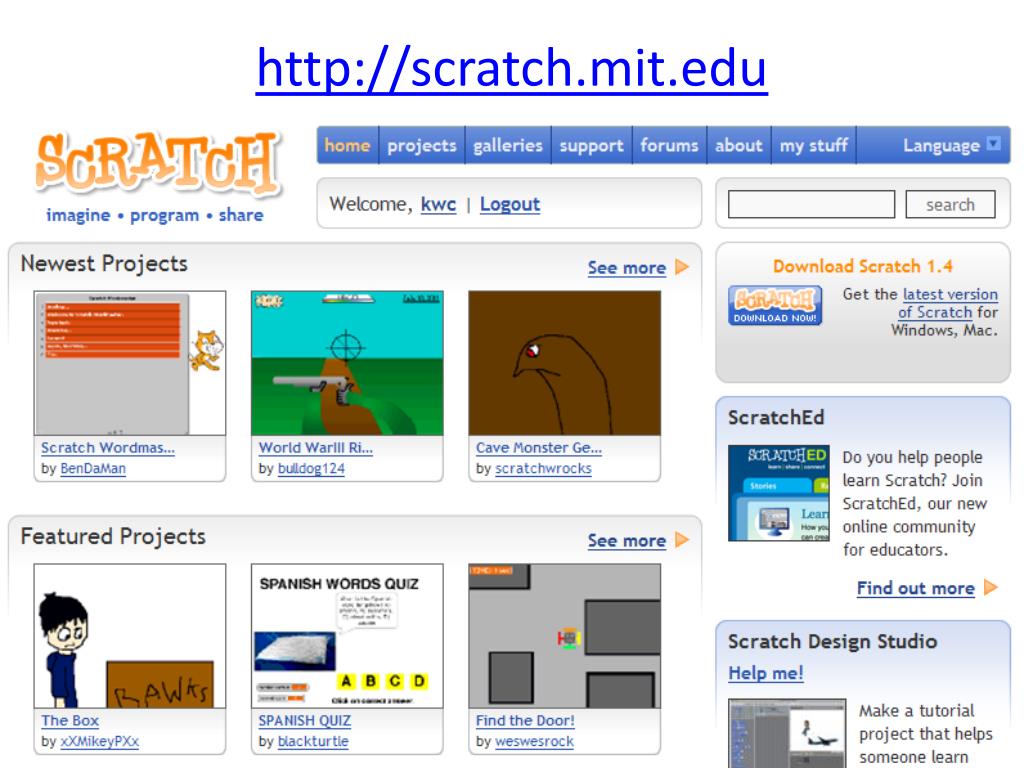Click orange arrow beside Find out more

pyautogui.click(x=991, y=587)
